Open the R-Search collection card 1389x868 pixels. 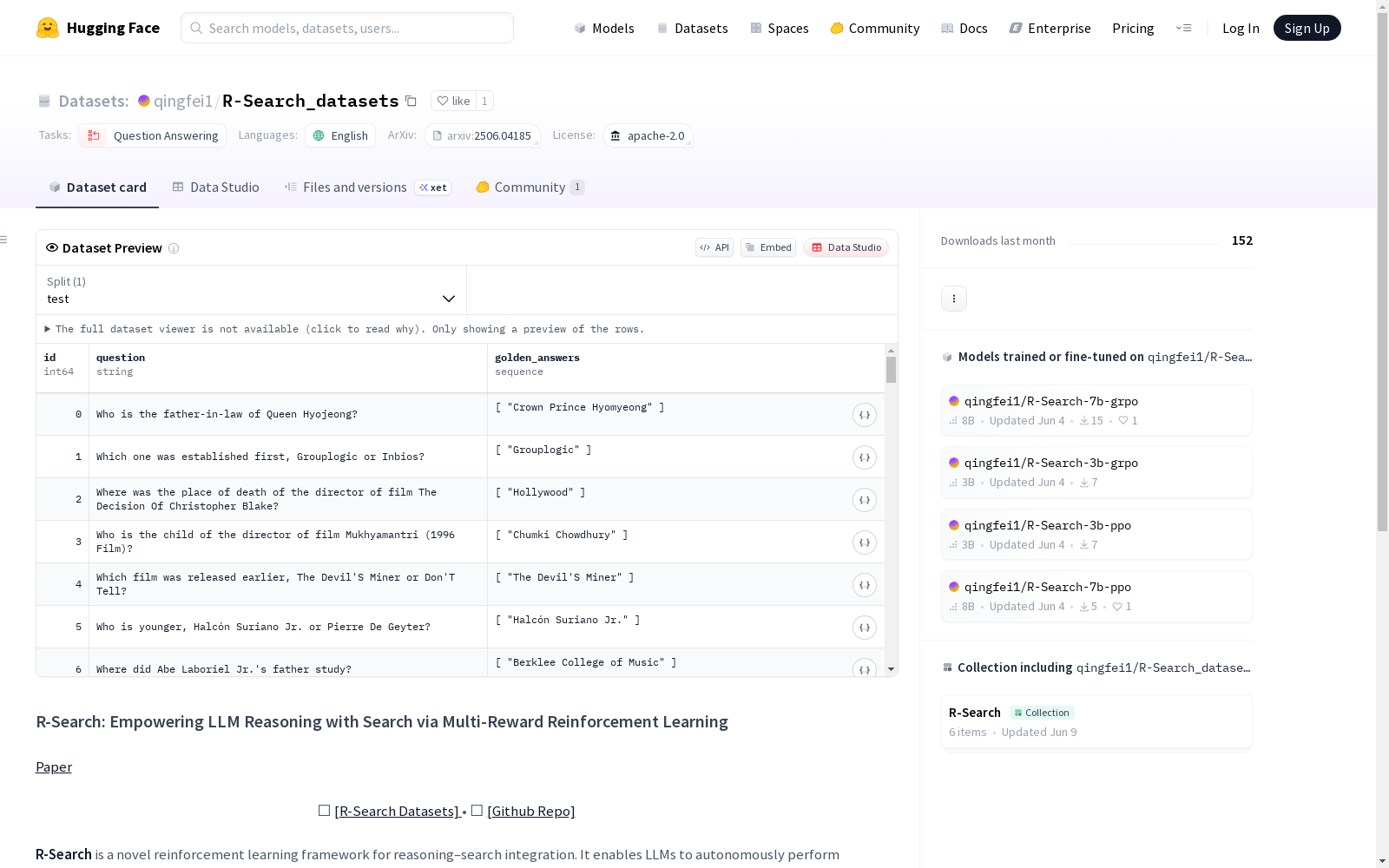(x=1096, y=721)
